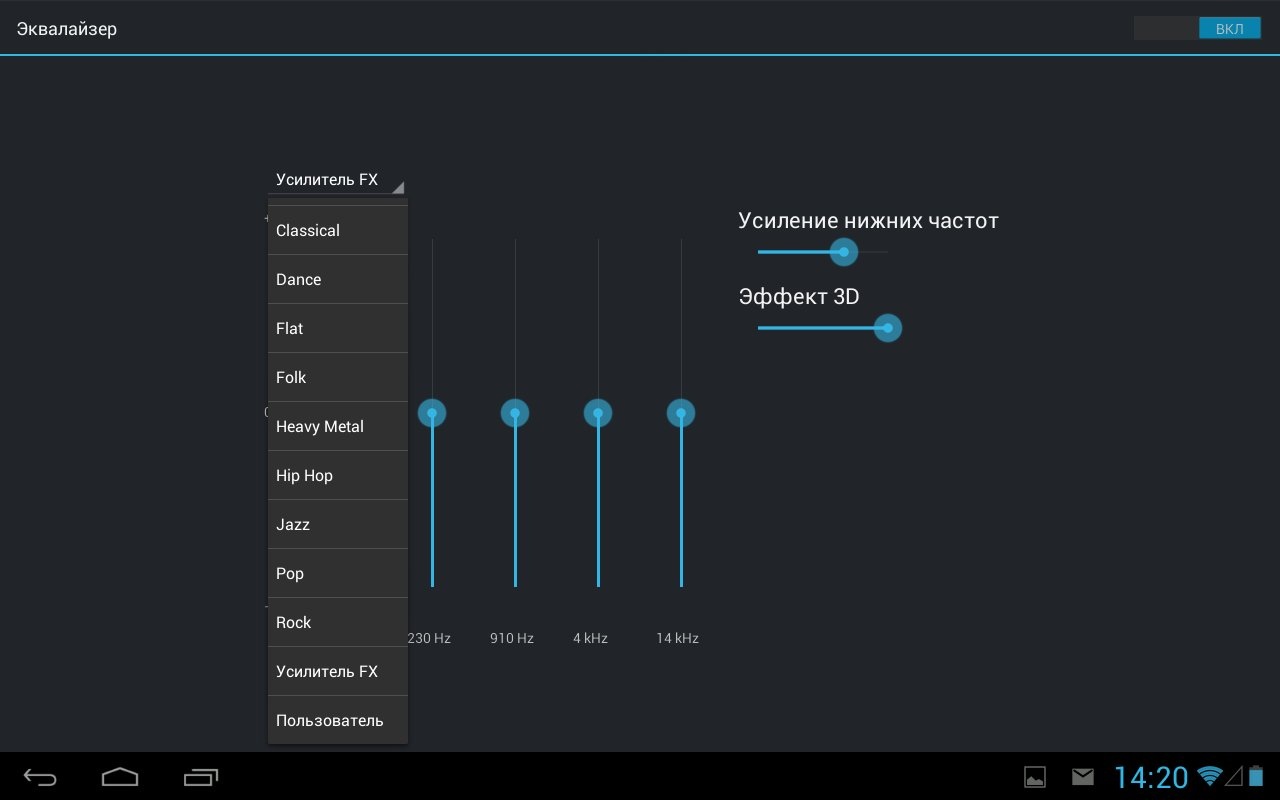Tap the Android back navigation icon
1280x800 pixels.
(41, 777)
